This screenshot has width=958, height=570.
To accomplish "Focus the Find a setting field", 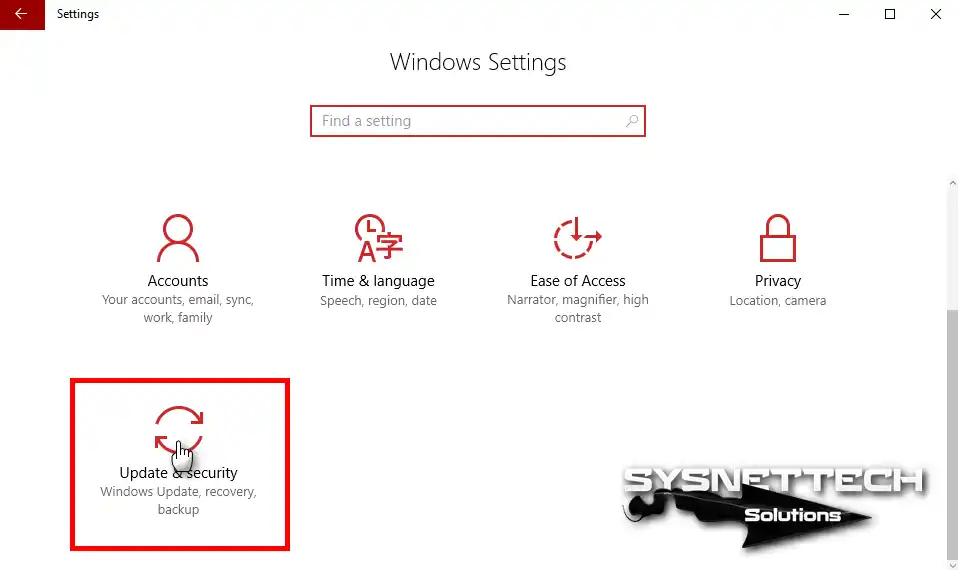I will [x=478, y=121].
